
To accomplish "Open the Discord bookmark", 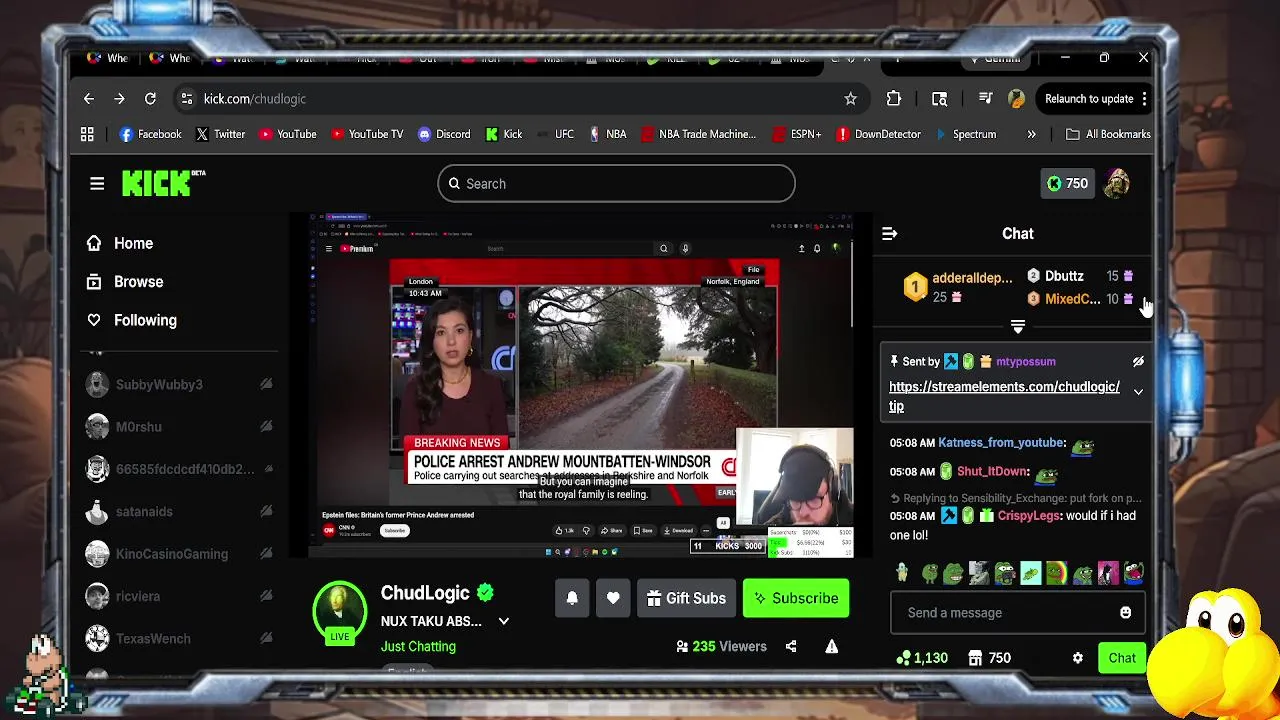I will (x=443, y=134).
